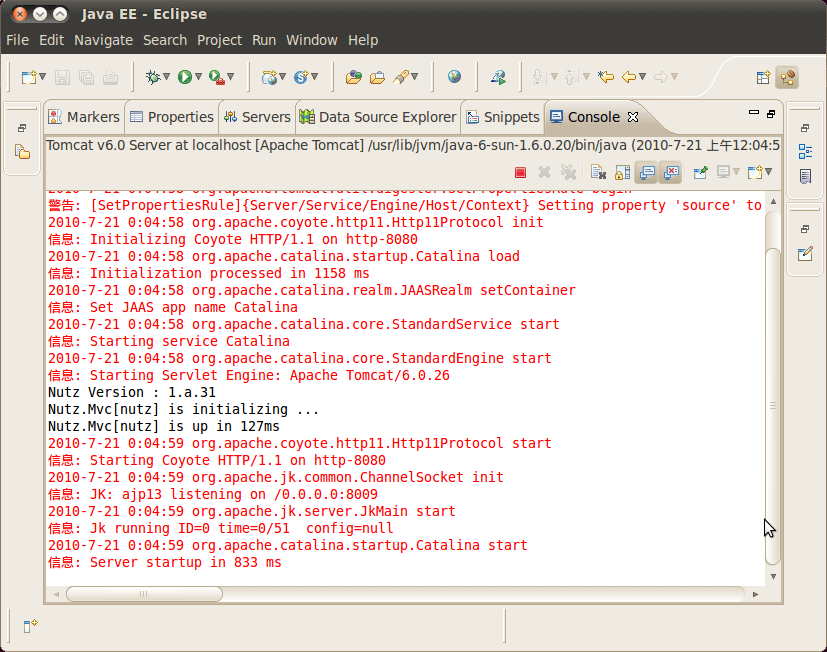This screenshot has width=827, height=652.
Task: Open the Open Perspective button
Action: click(x=763, y=77)
